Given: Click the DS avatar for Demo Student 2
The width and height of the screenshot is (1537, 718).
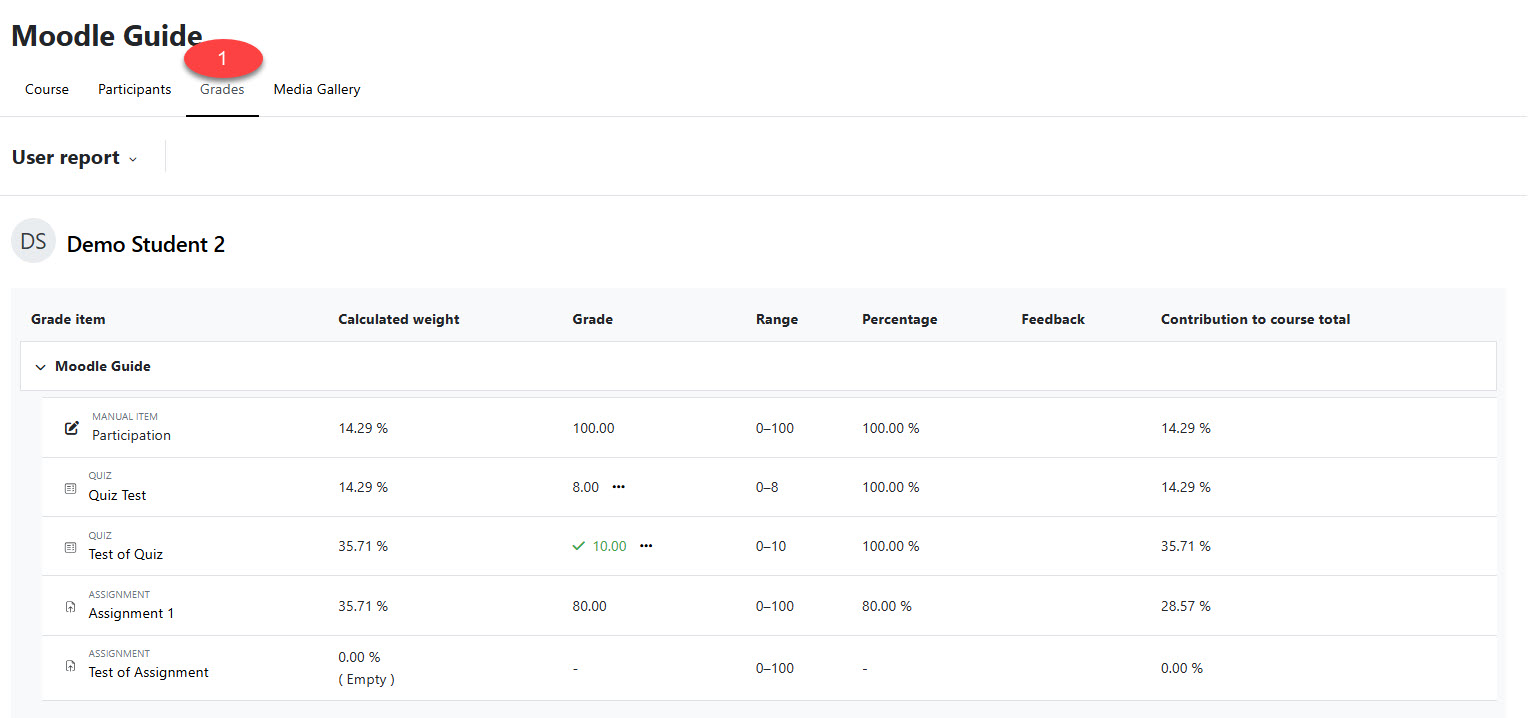Looking at the screenshot, I should pyautogui.click(x=33, y=242).
